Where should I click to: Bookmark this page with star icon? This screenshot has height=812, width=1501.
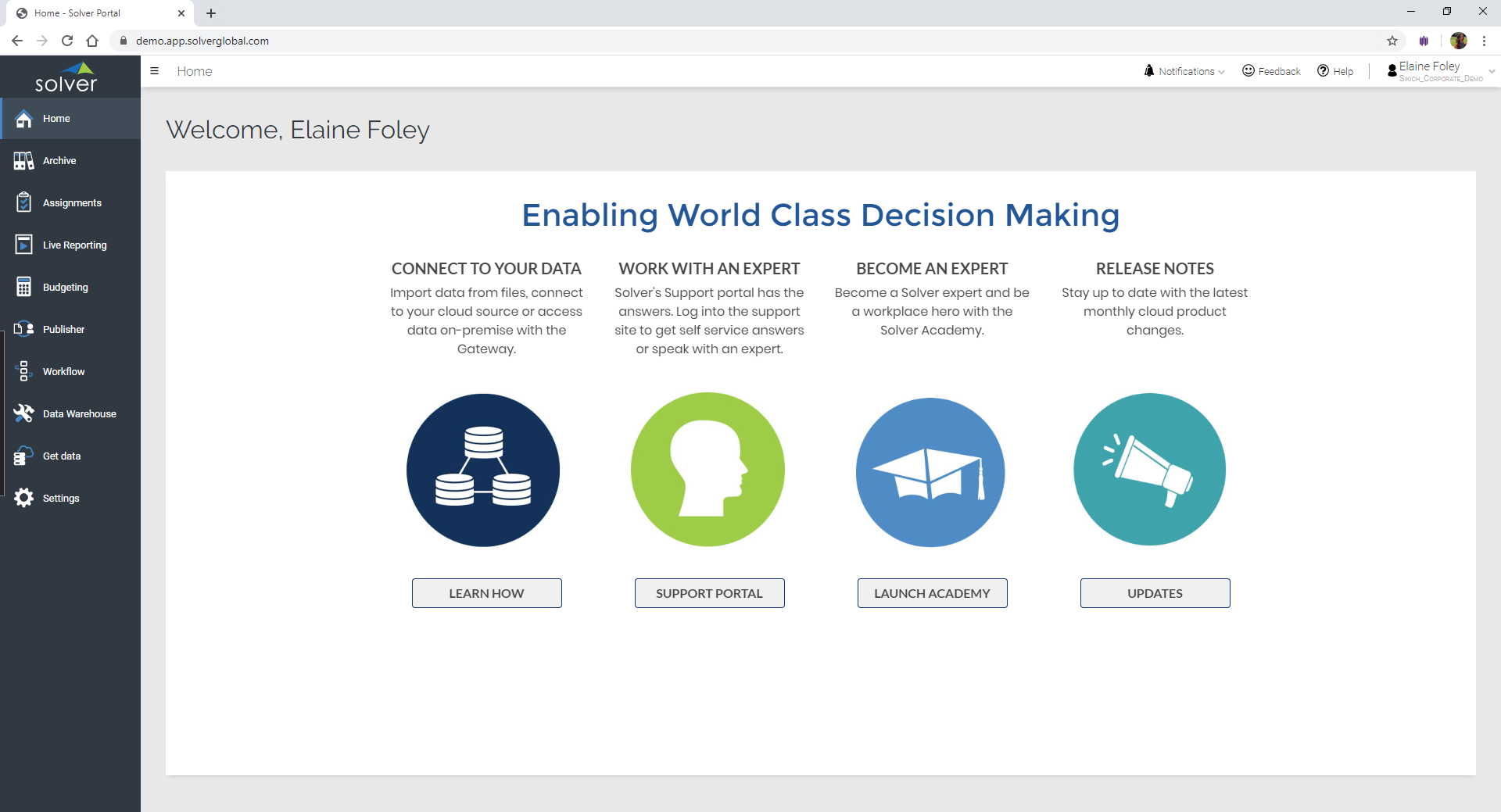tap(1392, 41)
